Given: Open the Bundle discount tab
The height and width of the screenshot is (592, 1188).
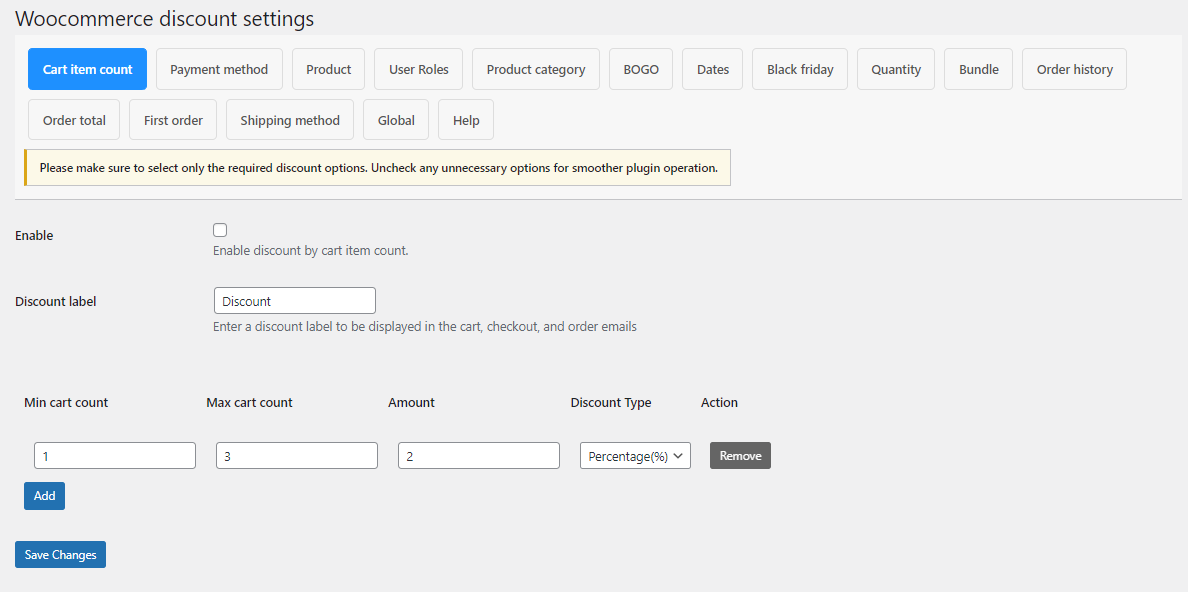Looking at the screenshot, I should pos(978,69).
